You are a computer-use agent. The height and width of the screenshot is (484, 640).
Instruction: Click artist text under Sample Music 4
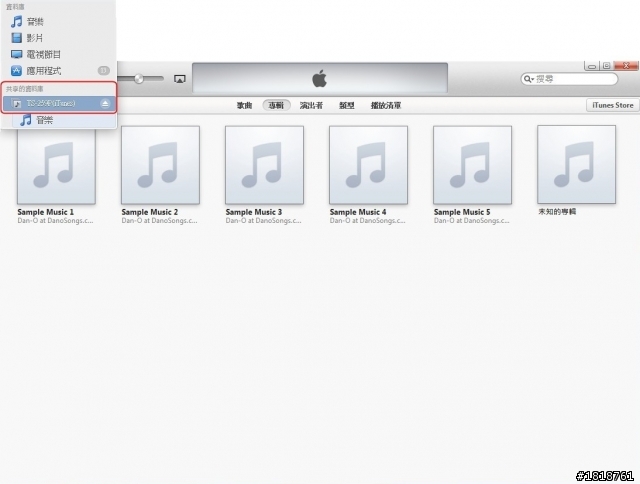[367, 220]
